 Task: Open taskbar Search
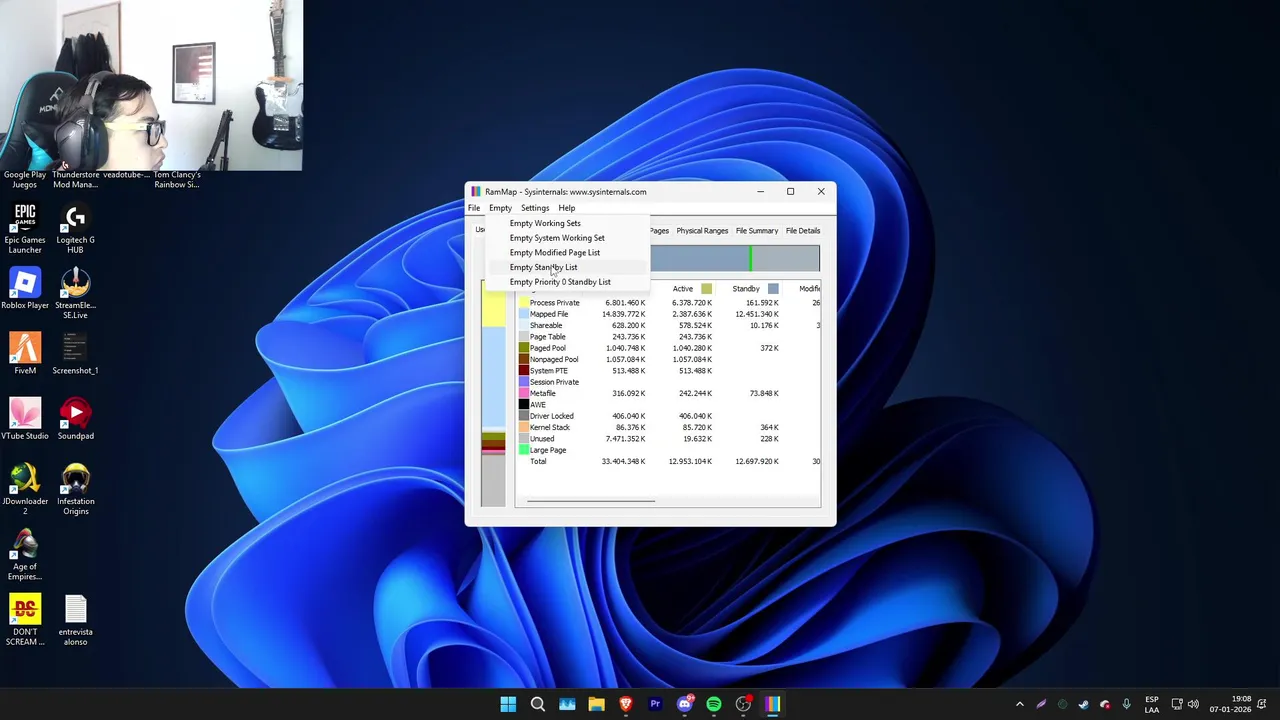537,704
